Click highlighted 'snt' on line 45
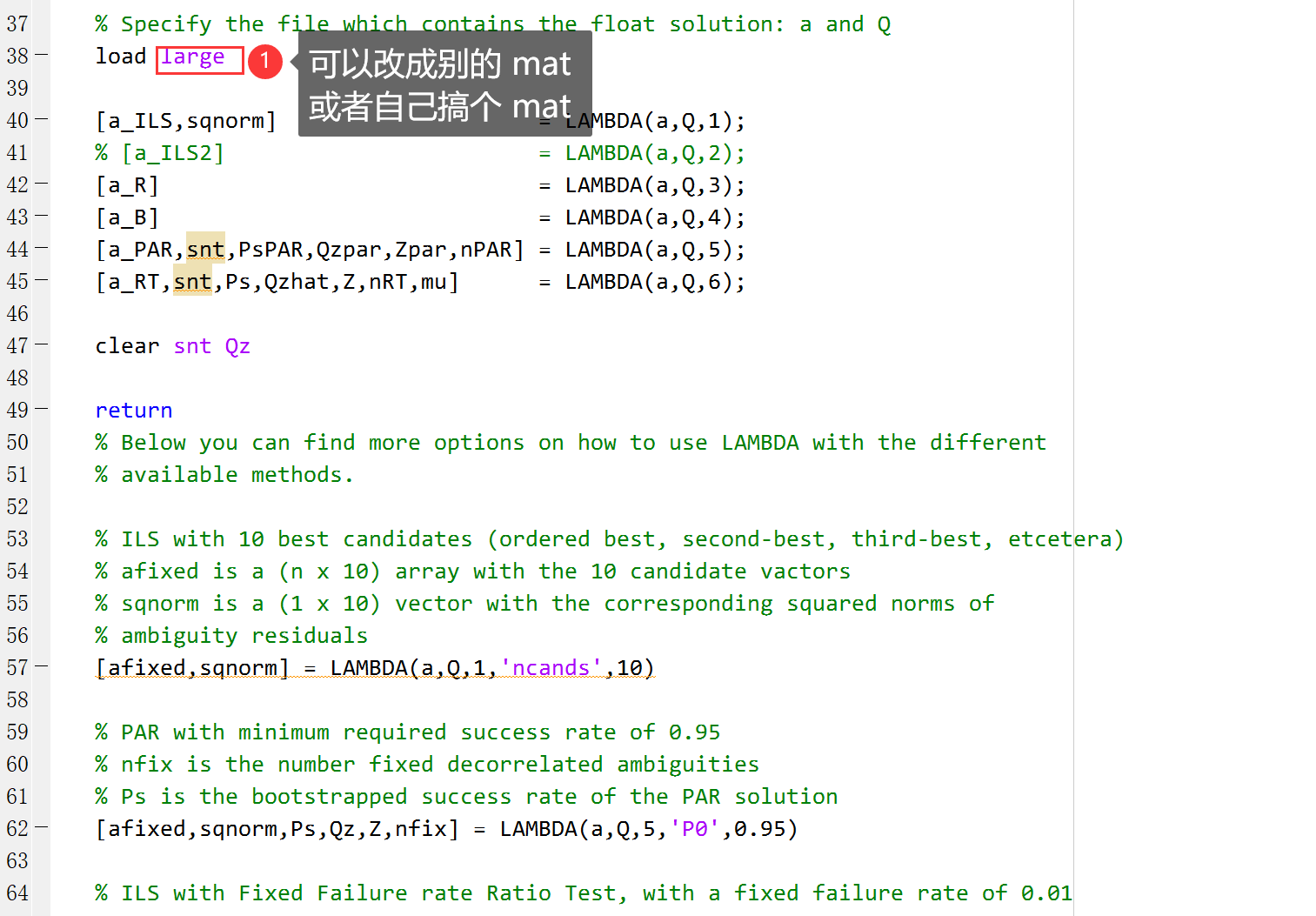Viewport: 1316px width, 916px height. (192, 282)
